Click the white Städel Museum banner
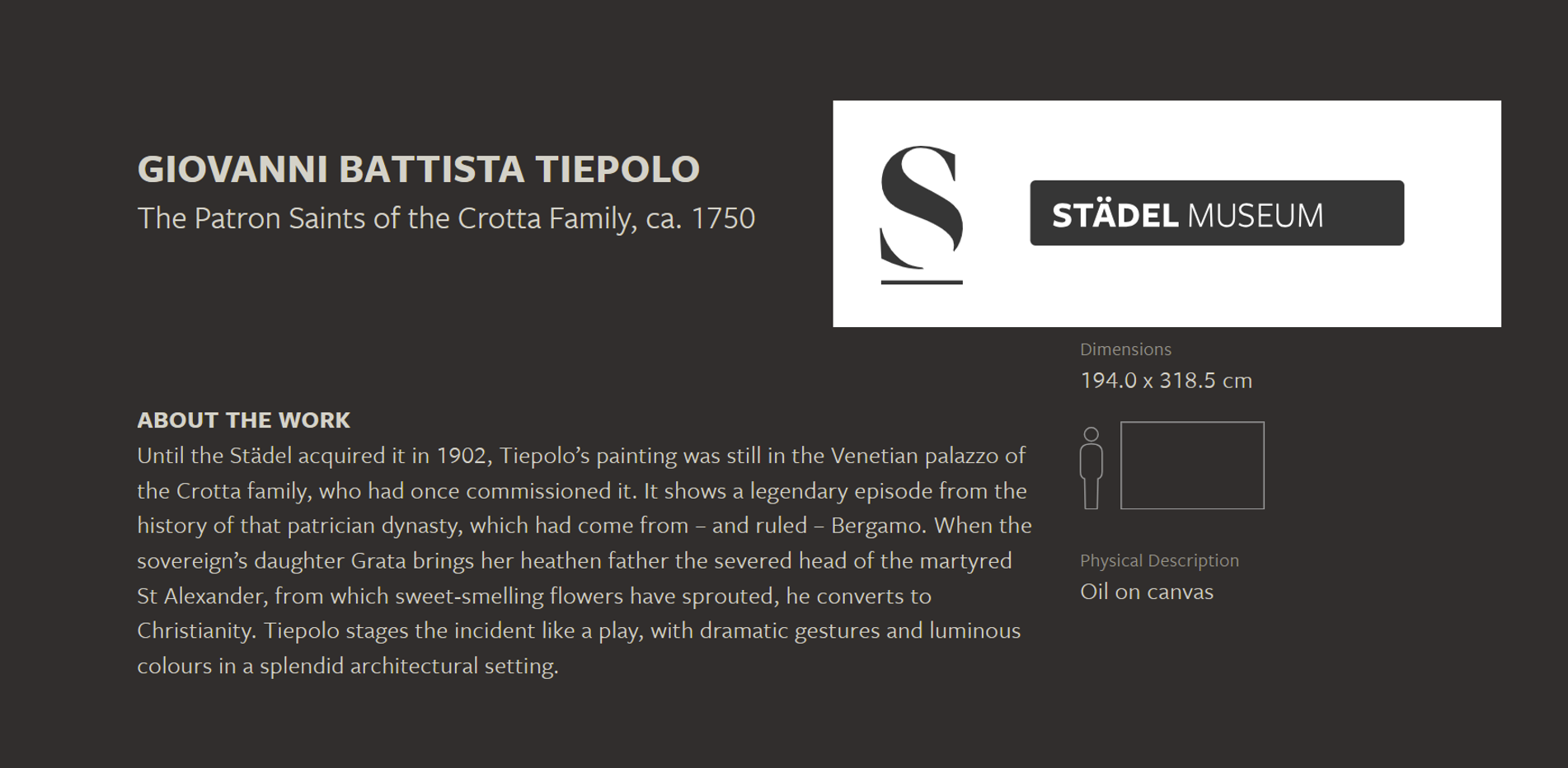This screenshot has width=1568, height=768. 1167,213
